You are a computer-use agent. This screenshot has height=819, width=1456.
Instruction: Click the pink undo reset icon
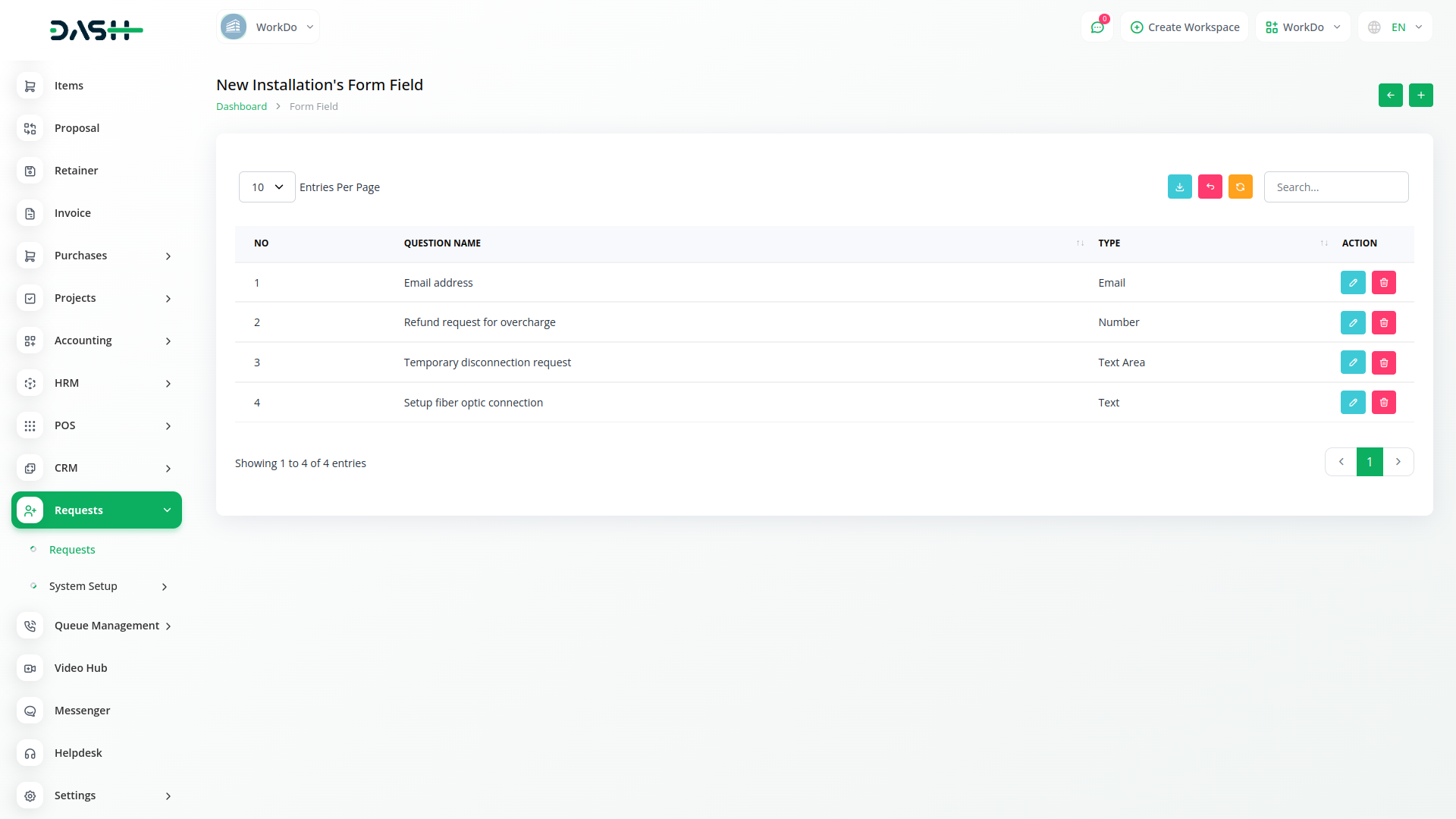tap(1210, 187)
